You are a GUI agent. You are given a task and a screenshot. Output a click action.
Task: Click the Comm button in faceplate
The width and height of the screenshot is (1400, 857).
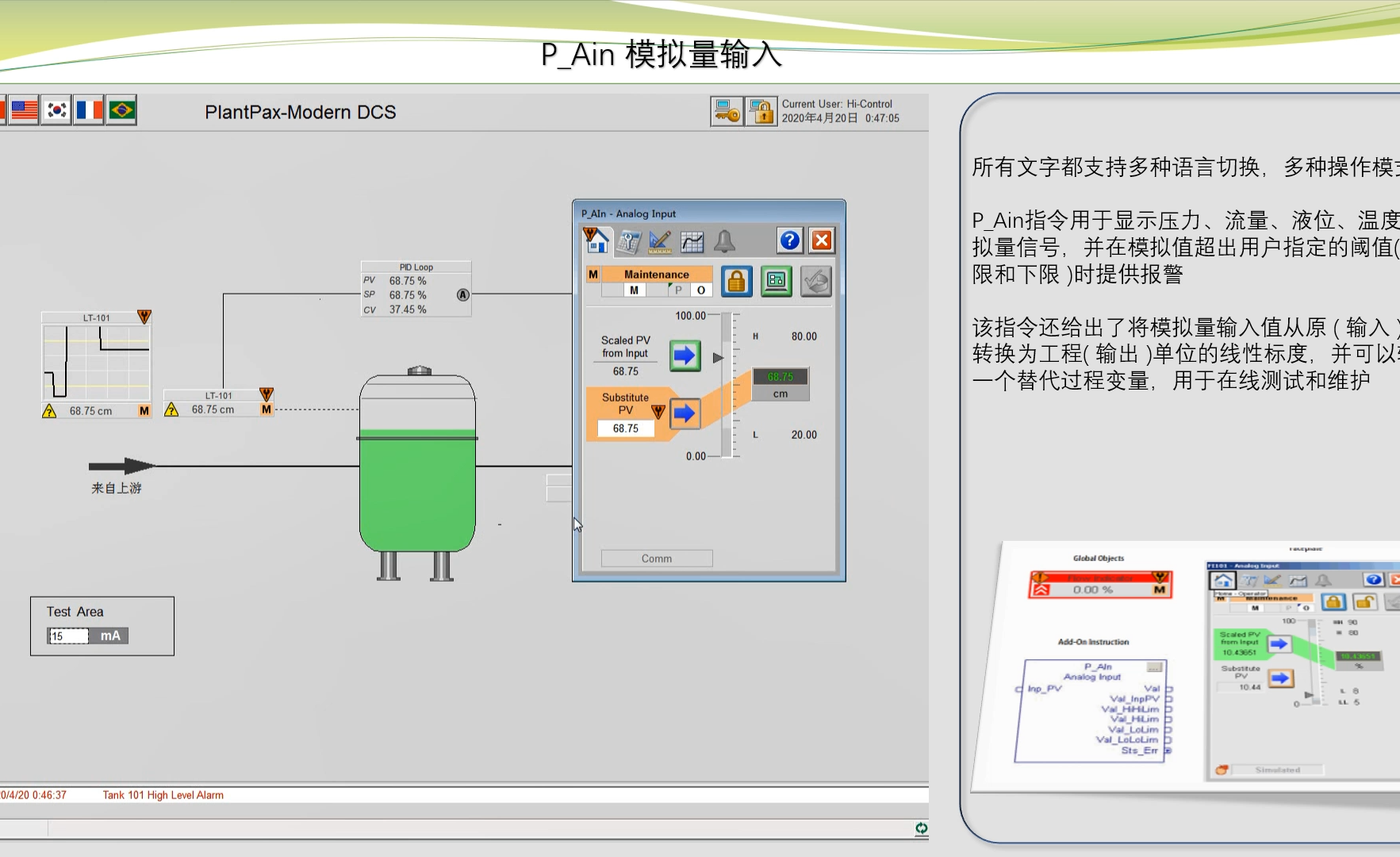click(657, 559)
